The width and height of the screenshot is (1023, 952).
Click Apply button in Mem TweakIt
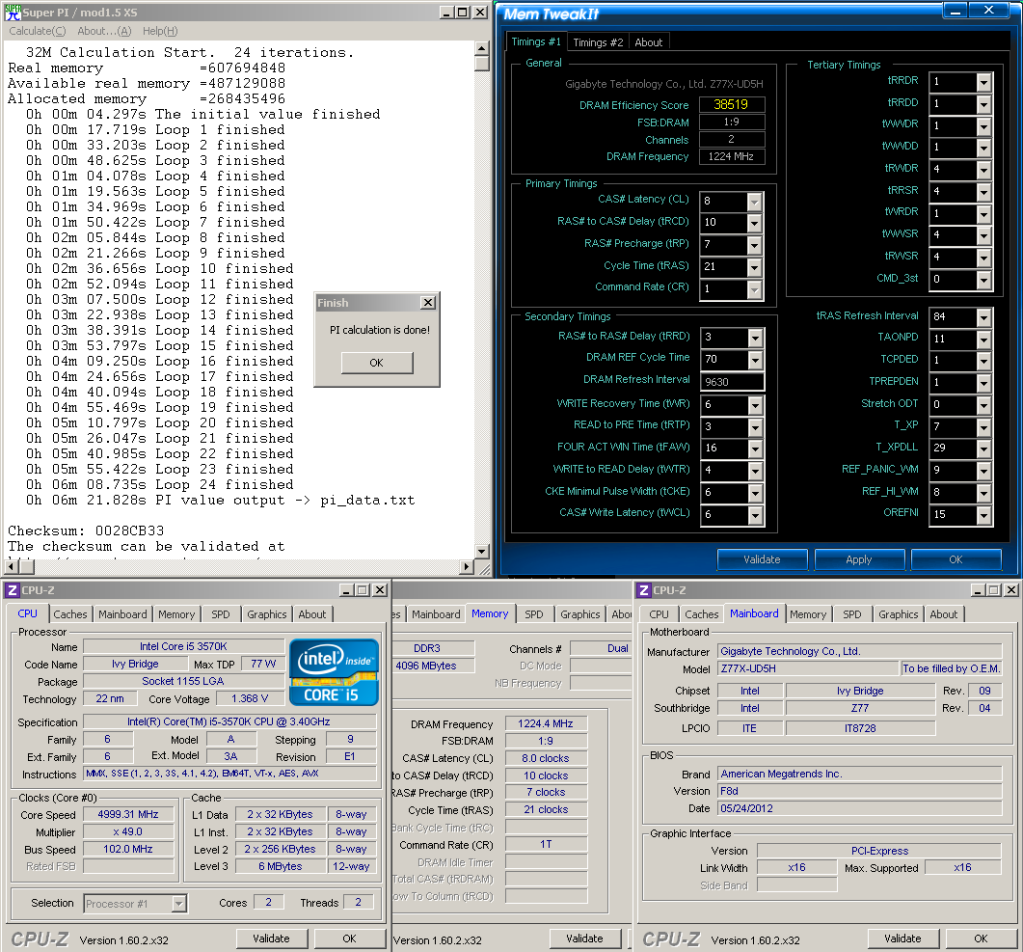click(x=858, y=559)
